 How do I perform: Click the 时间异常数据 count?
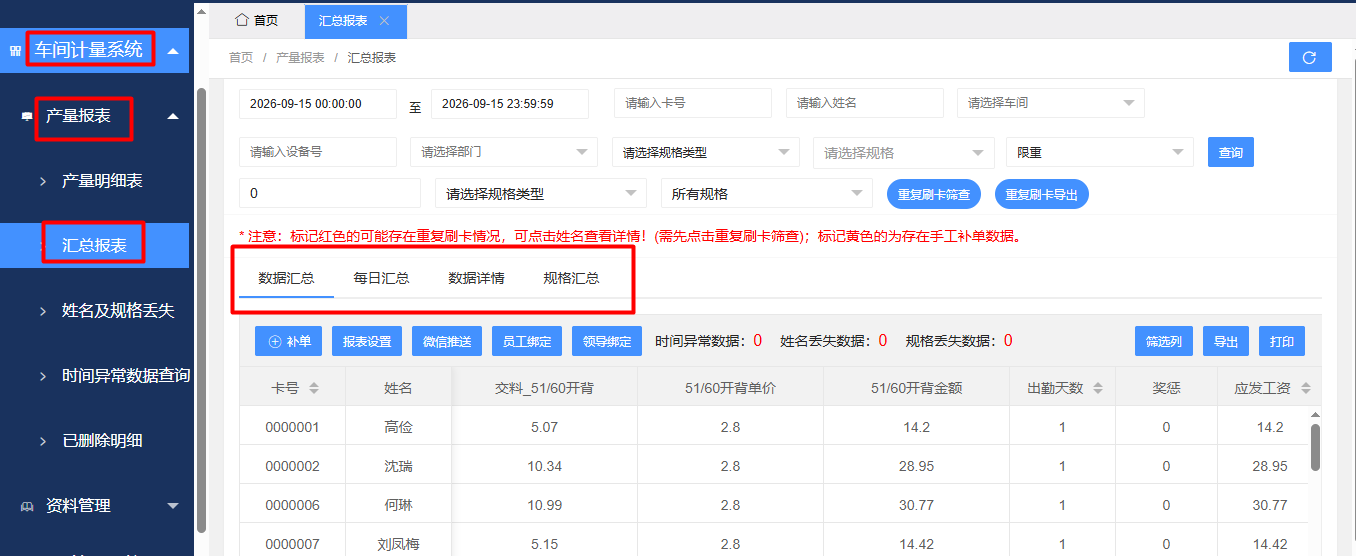point(758,341)
